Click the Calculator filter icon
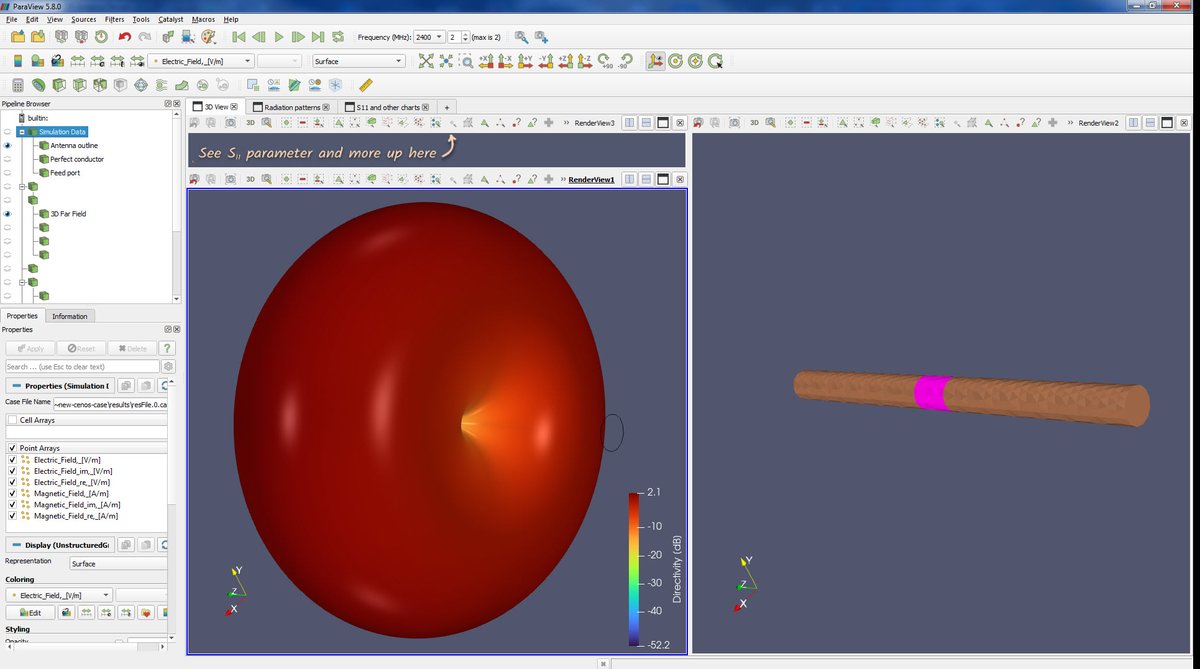The image size is (1200, 669). tap(17, 85)
